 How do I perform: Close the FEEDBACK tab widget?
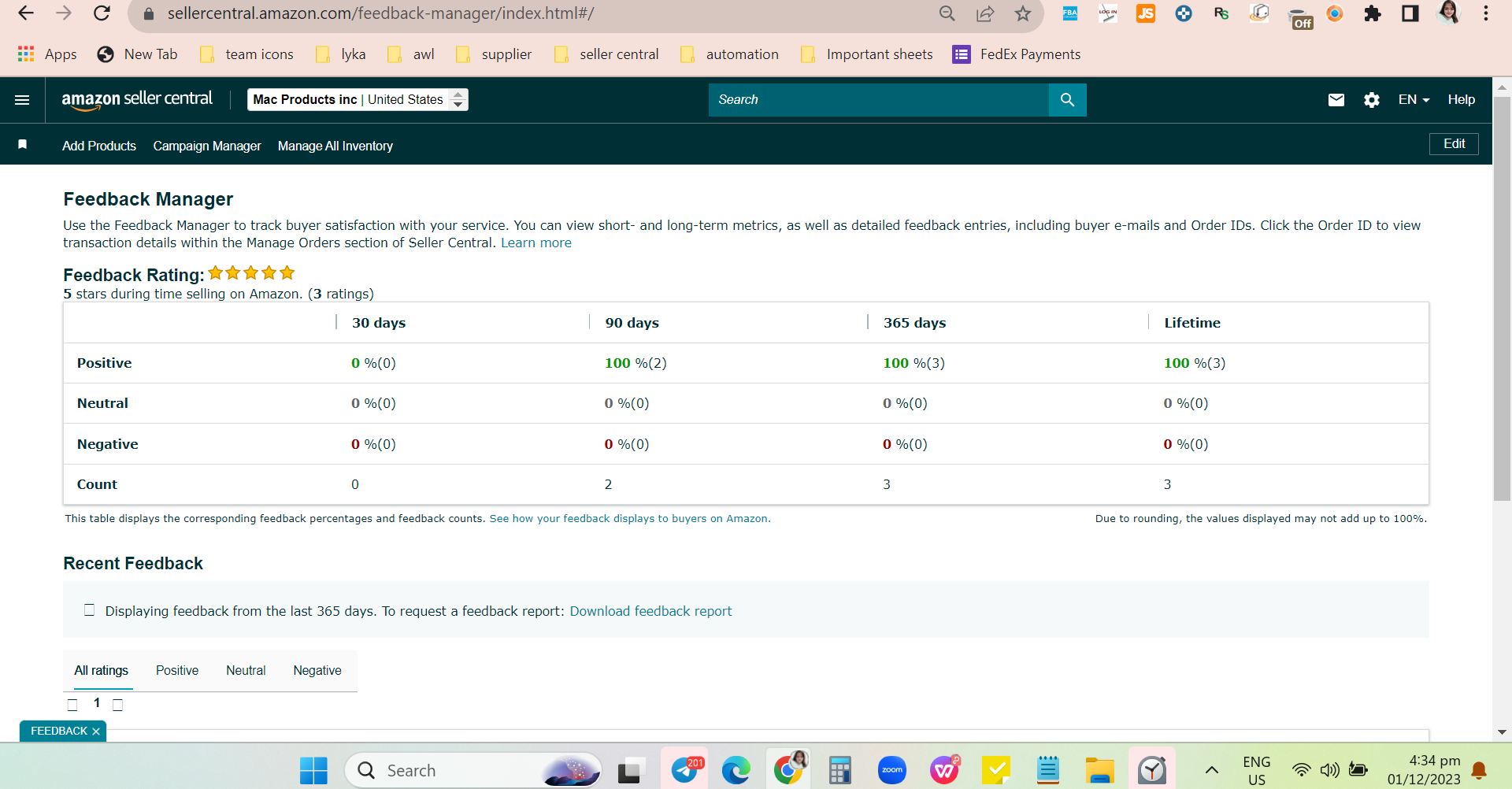tap(96, 732)
